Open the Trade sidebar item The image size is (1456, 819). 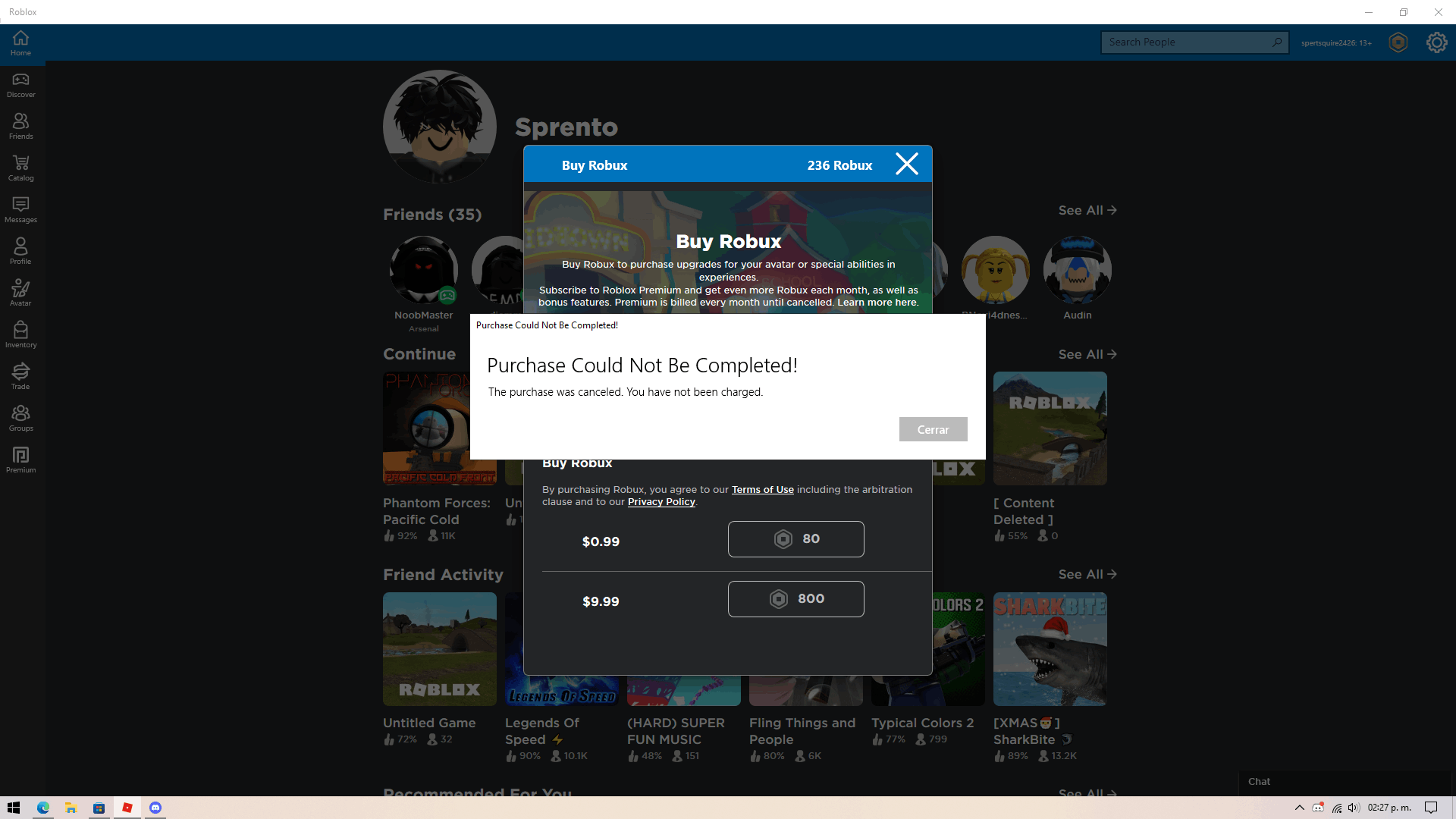[x=20, y=377]
